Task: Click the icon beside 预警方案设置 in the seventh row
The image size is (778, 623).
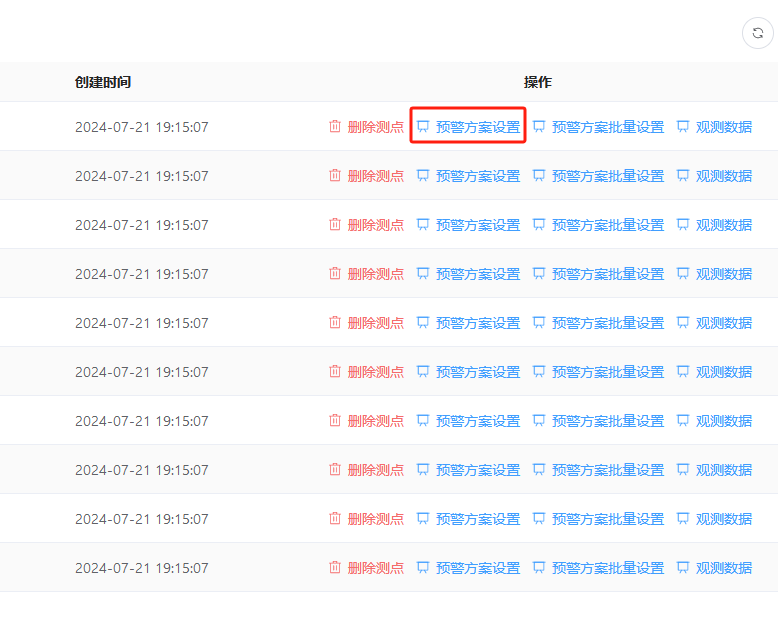Action: tap(423, 421)
